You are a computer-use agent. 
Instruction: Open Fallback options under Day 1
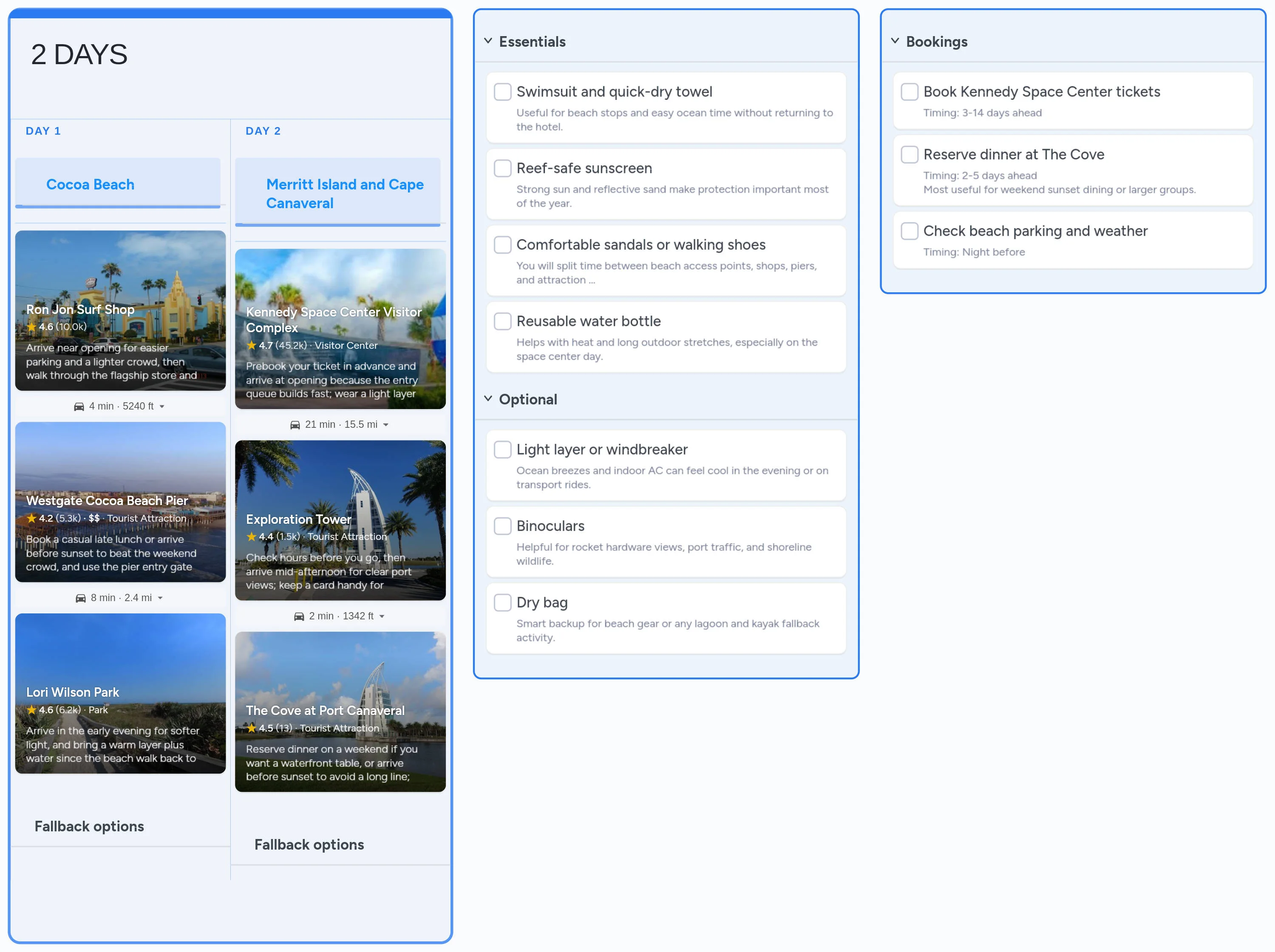pyautogui.click(x=89, y=826)
